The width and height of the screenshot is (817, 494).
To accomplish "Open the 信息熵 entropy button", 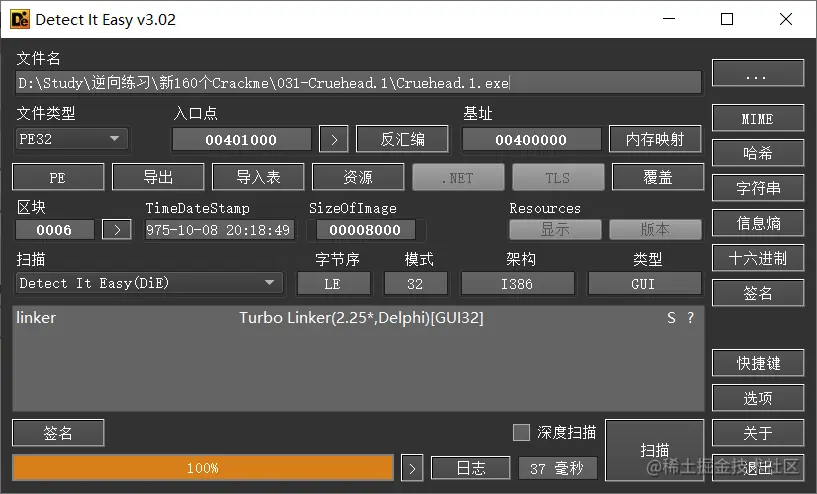I will [x=758, y=223].
